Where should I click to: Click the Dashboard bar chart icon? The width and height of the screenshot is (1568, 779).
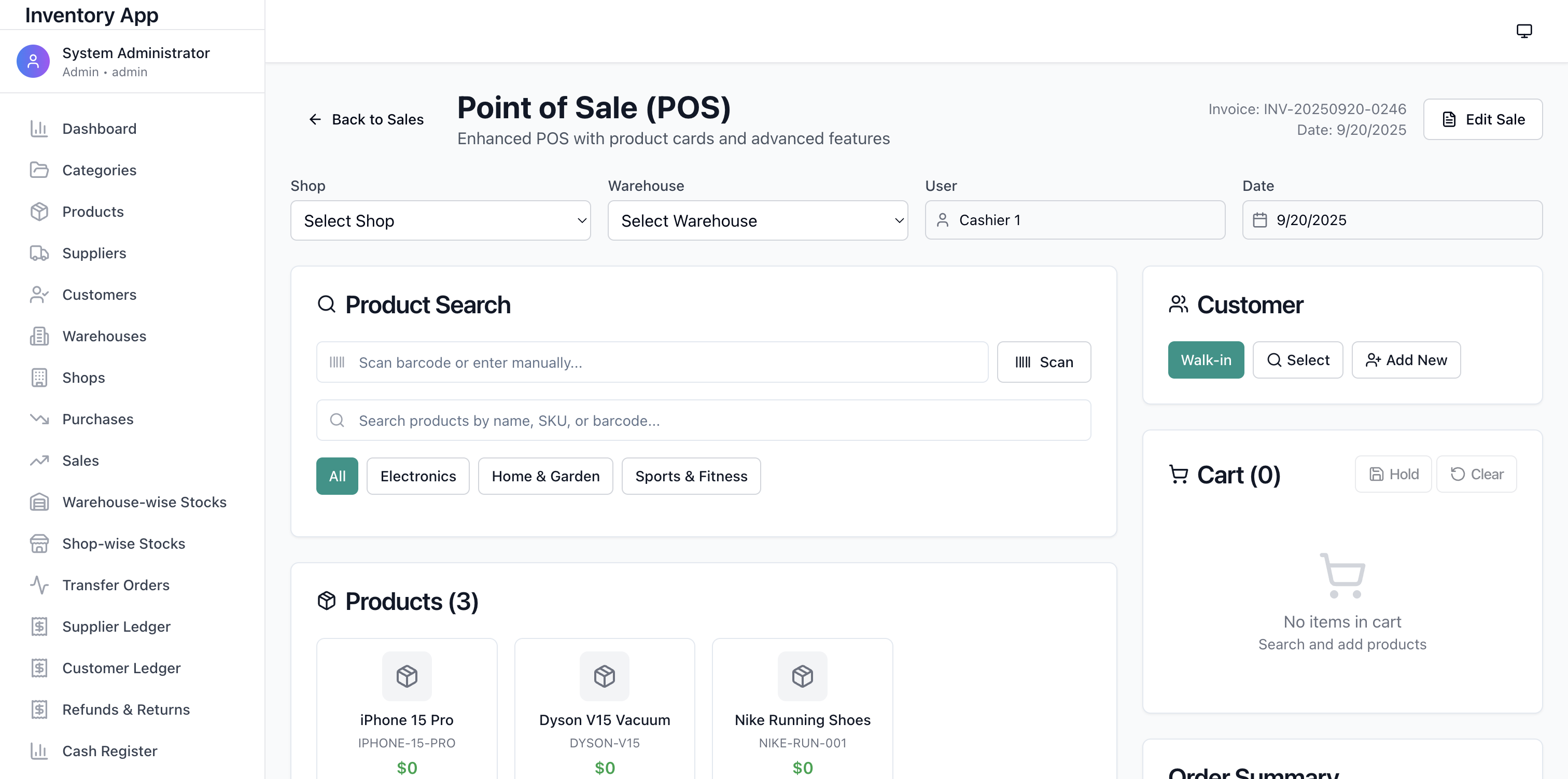pos(39,129)
